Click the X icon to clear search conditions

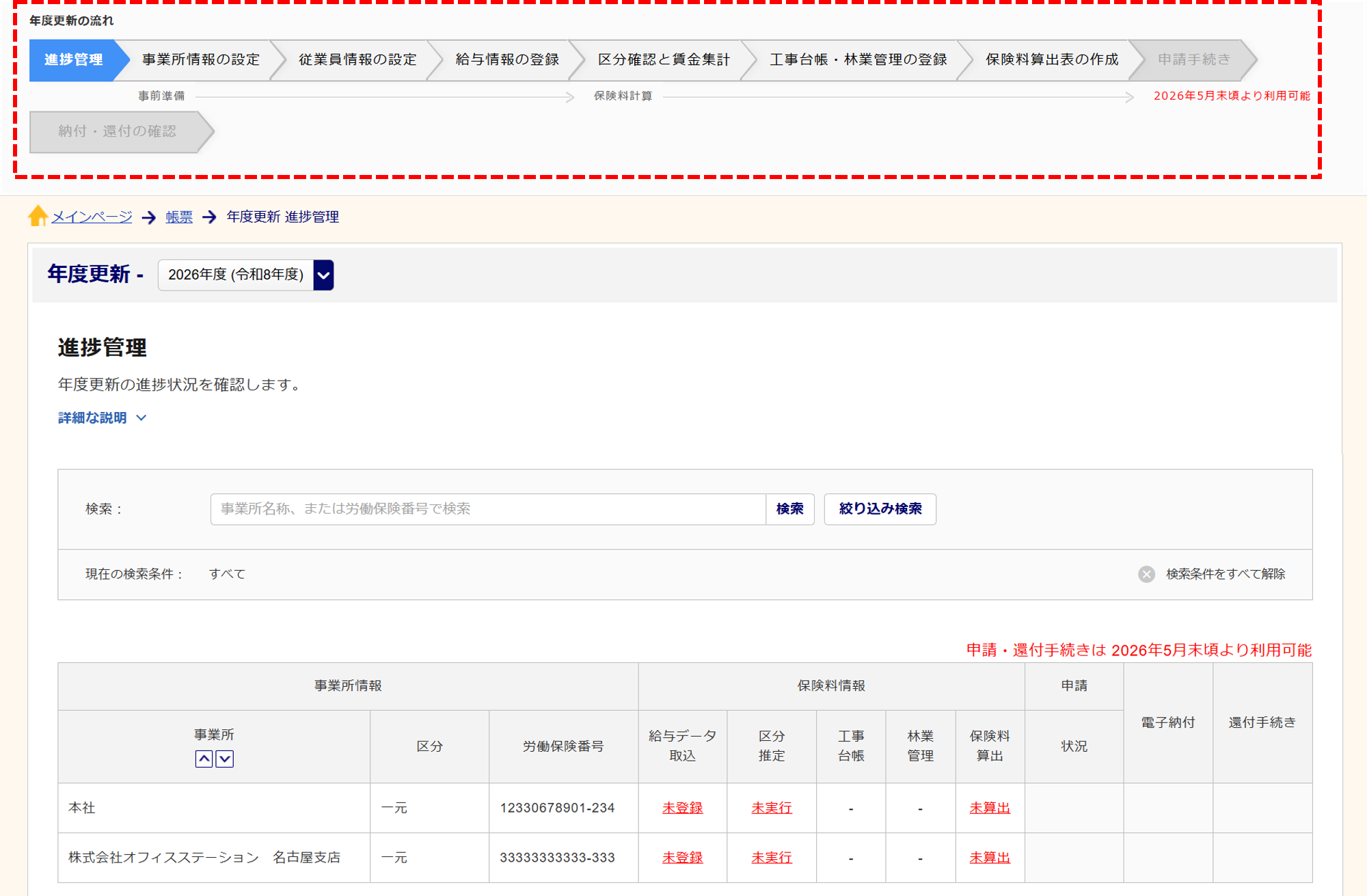(x=1146, y=574)
